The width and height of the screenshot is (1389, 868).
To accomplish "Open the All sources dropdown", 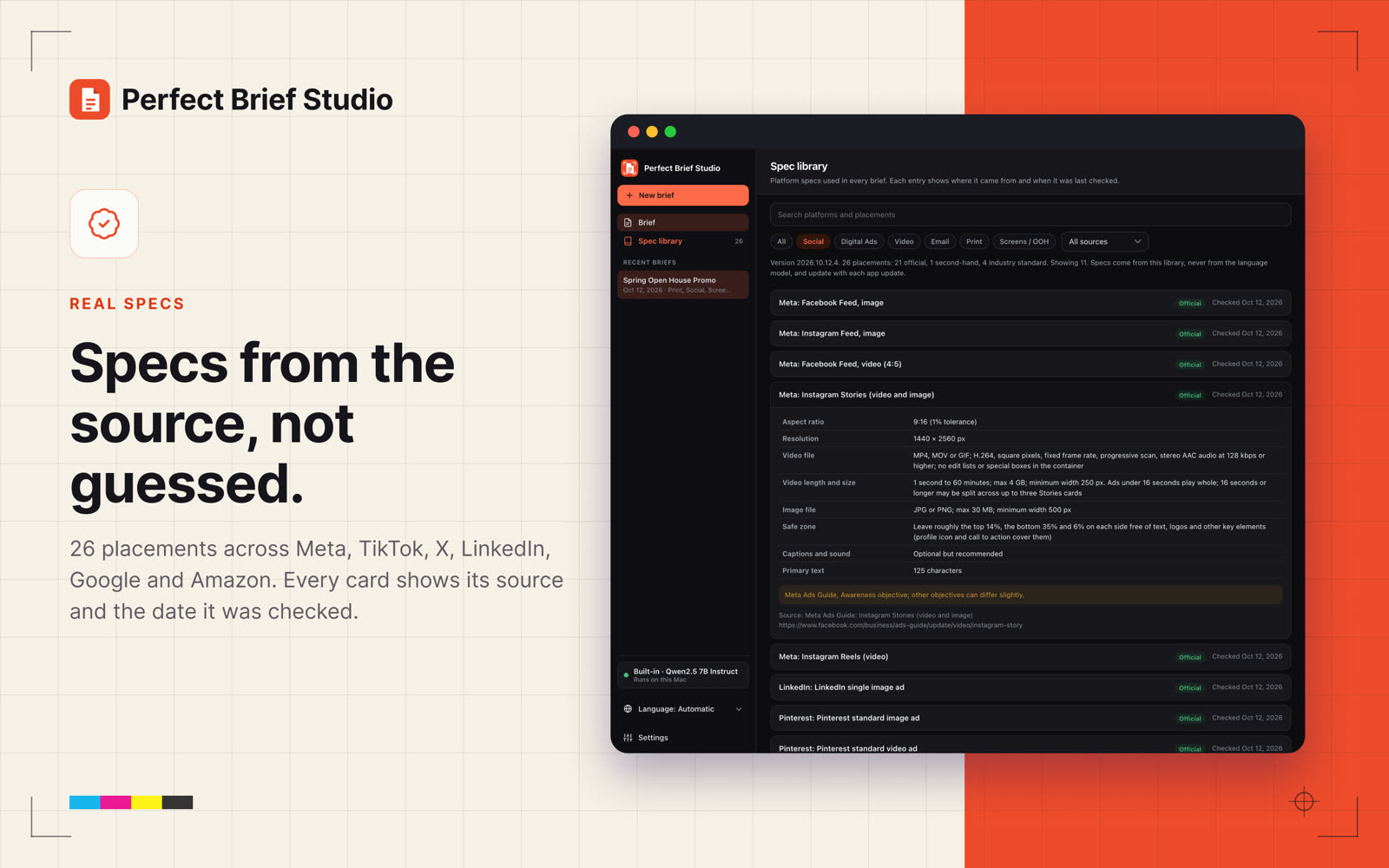I will tap(1104, 241).
